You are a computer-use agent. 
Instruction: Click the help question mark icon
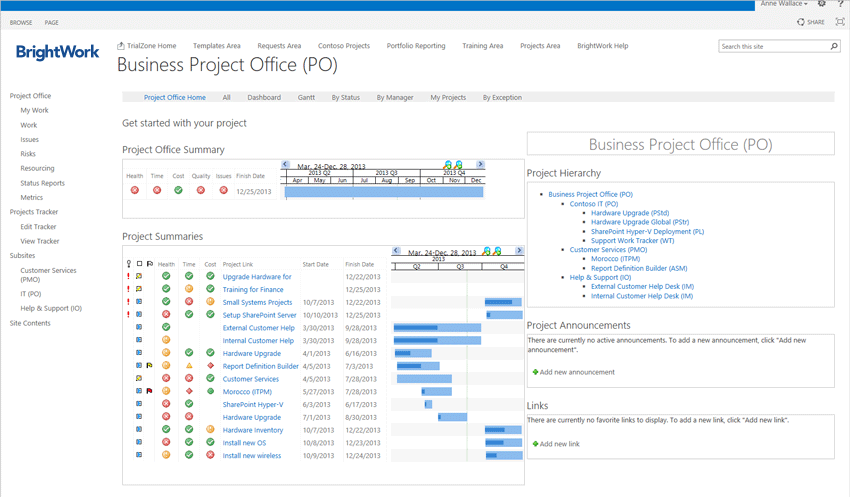pos(839,4)
